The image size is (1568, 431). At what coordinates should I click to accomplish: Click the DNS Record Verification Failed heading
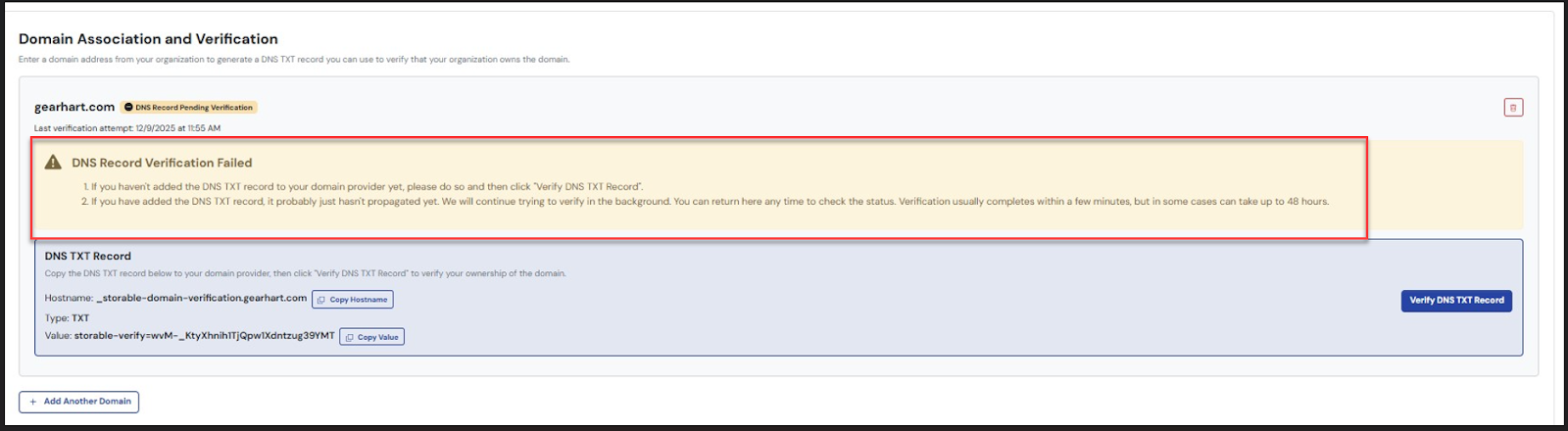(162, 163)
